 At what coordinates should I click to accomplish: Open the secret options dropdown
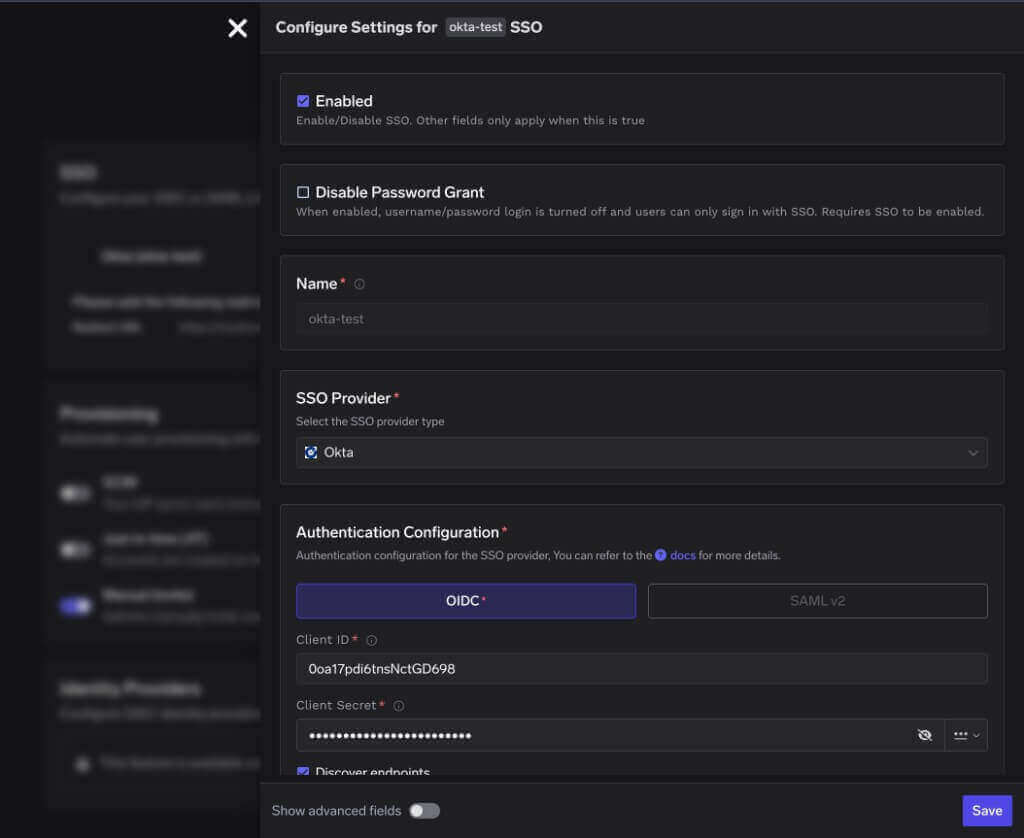[x=967, y=735]
